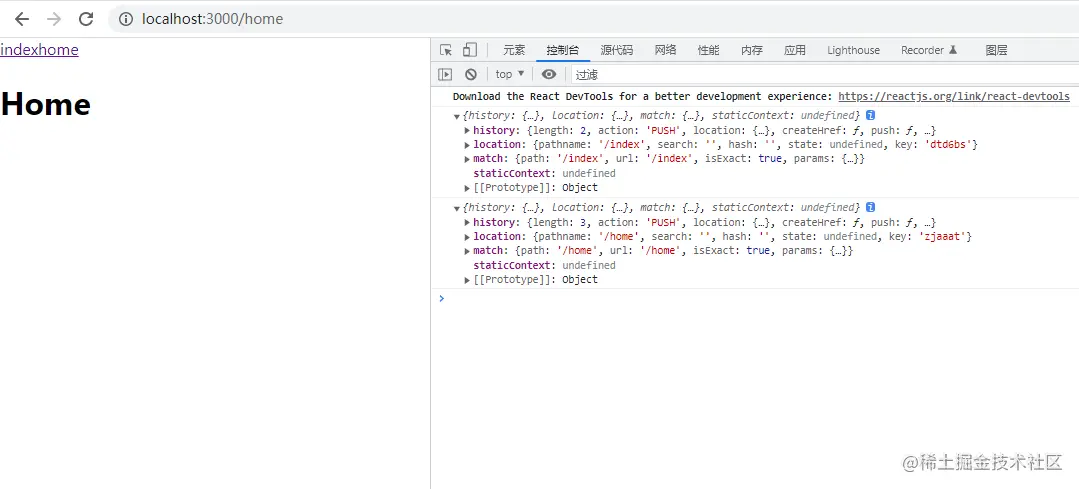
Task: Toggle the device toolbar icon
Action: pos(469,50)
